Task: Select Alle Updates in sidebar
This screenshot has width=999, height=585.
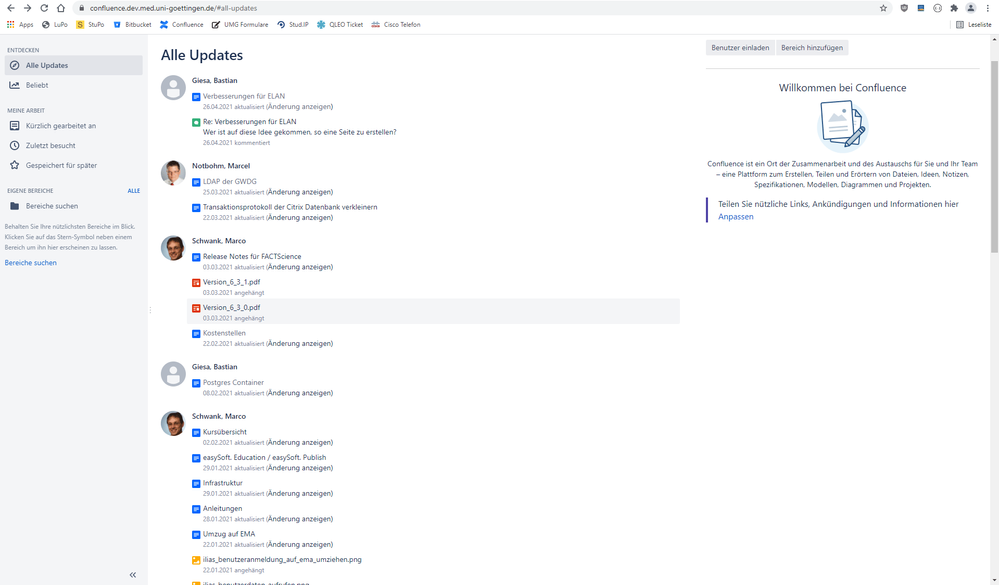Action: coord(73,65)
